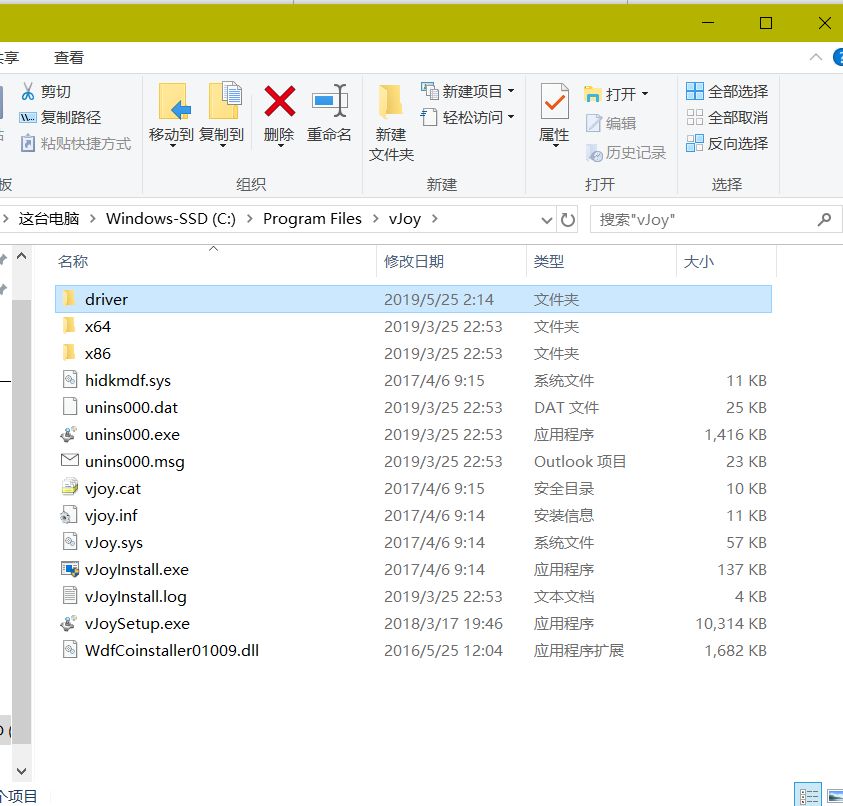
Task: Click the Open (打开) ribbon button
Action: coord(616,95)
